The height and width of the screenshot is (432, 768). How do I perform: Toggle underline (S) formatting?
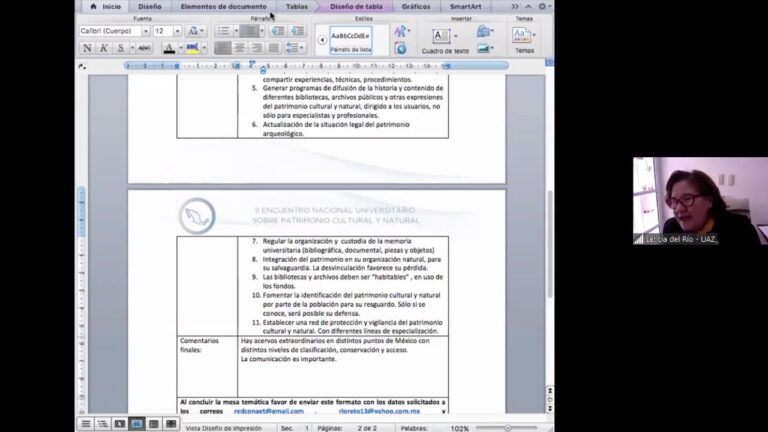120,48
